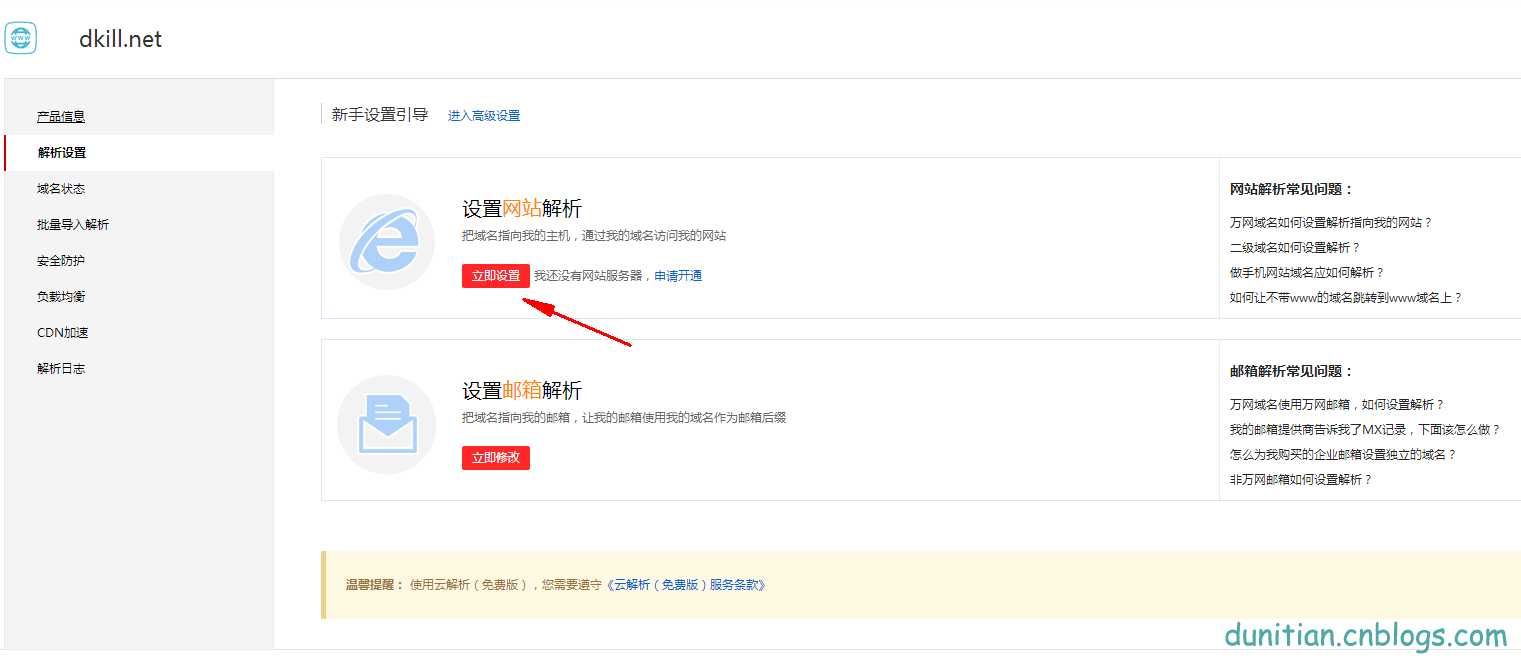This screenshot has height=660, width=1521.
Task: Open 负载均衡 page
Action: click(61, 296)
